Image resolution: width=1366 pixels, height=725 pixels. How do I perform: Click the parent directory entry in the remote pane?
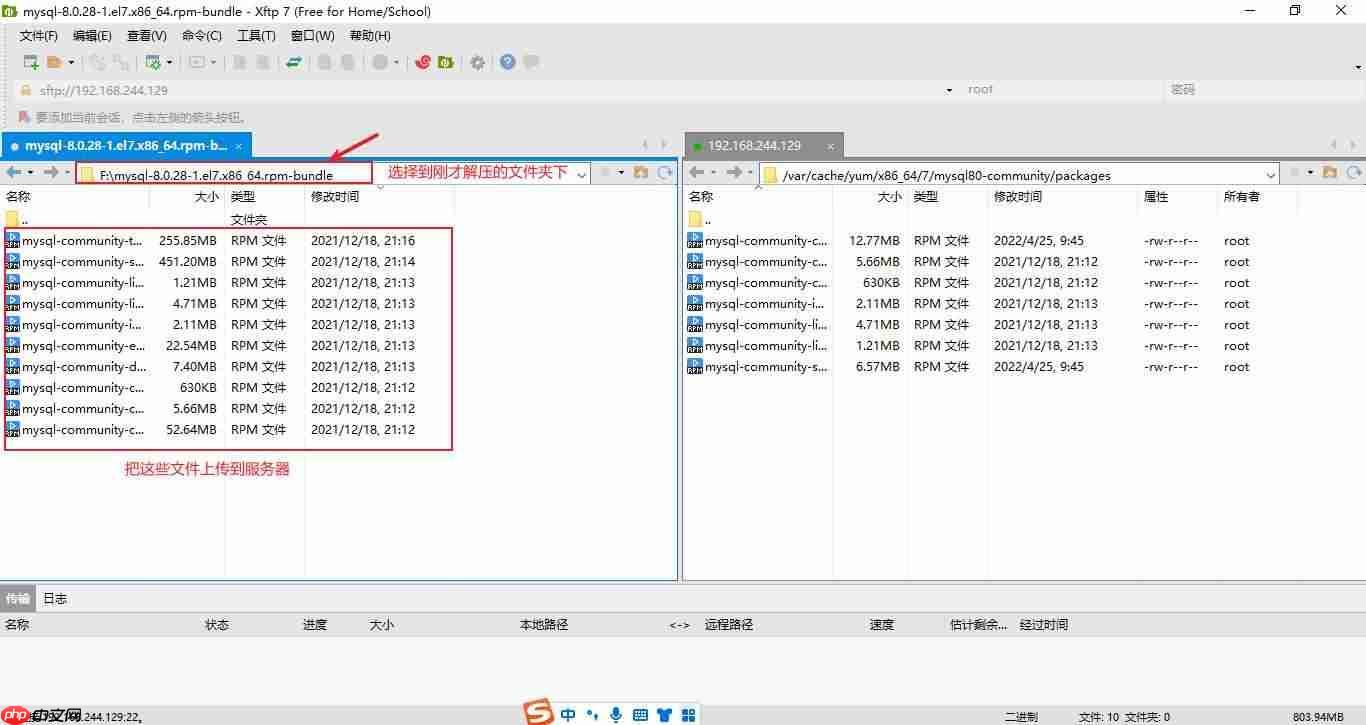point(710,219)
